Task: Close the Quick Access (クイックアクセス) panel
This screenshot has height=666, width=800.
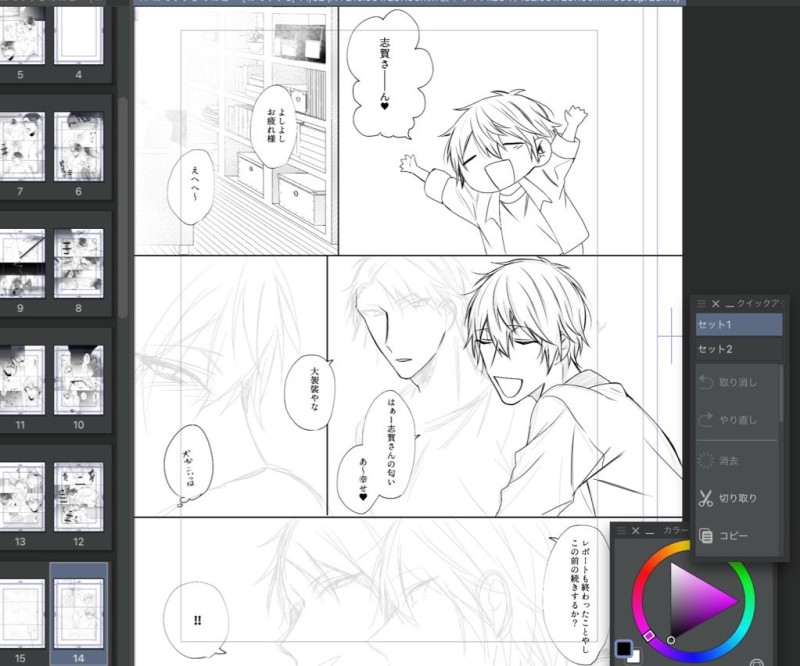Action: 715,304
